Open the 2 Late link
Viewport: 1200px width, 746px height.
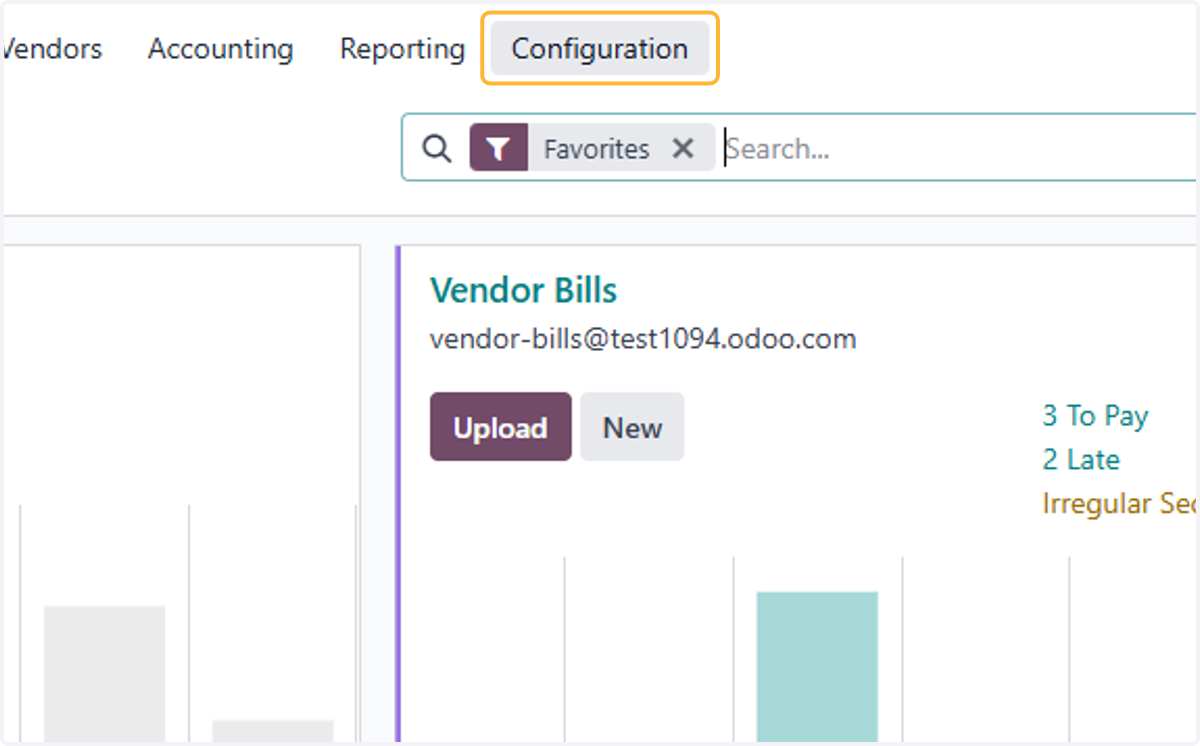click(x=1081, y=460)
